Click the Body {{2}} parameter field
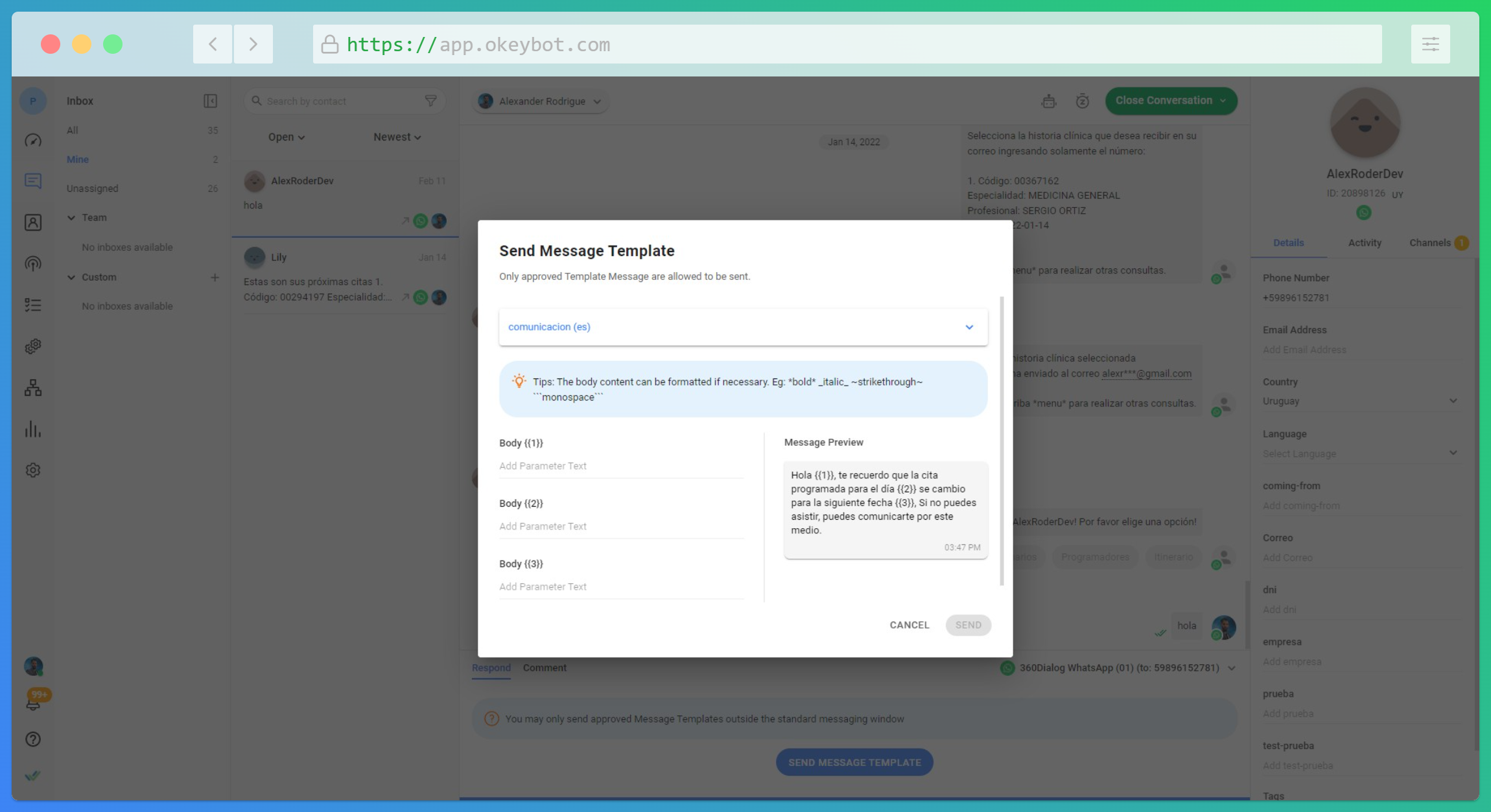This screenshot has height=812, width=1491. [621, 526]
